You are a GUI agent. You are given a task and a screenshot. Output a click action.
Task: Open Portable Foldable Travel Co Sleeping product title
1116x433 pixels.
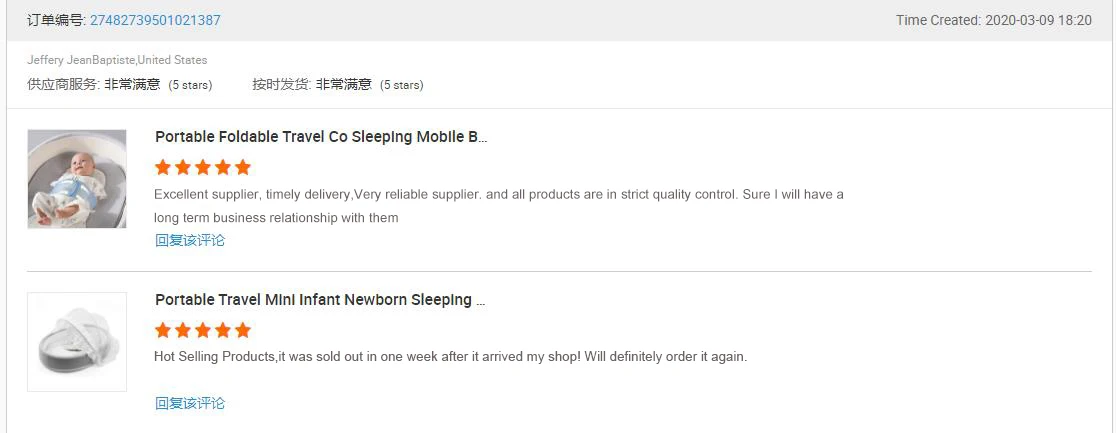click(x=321, y=137)
